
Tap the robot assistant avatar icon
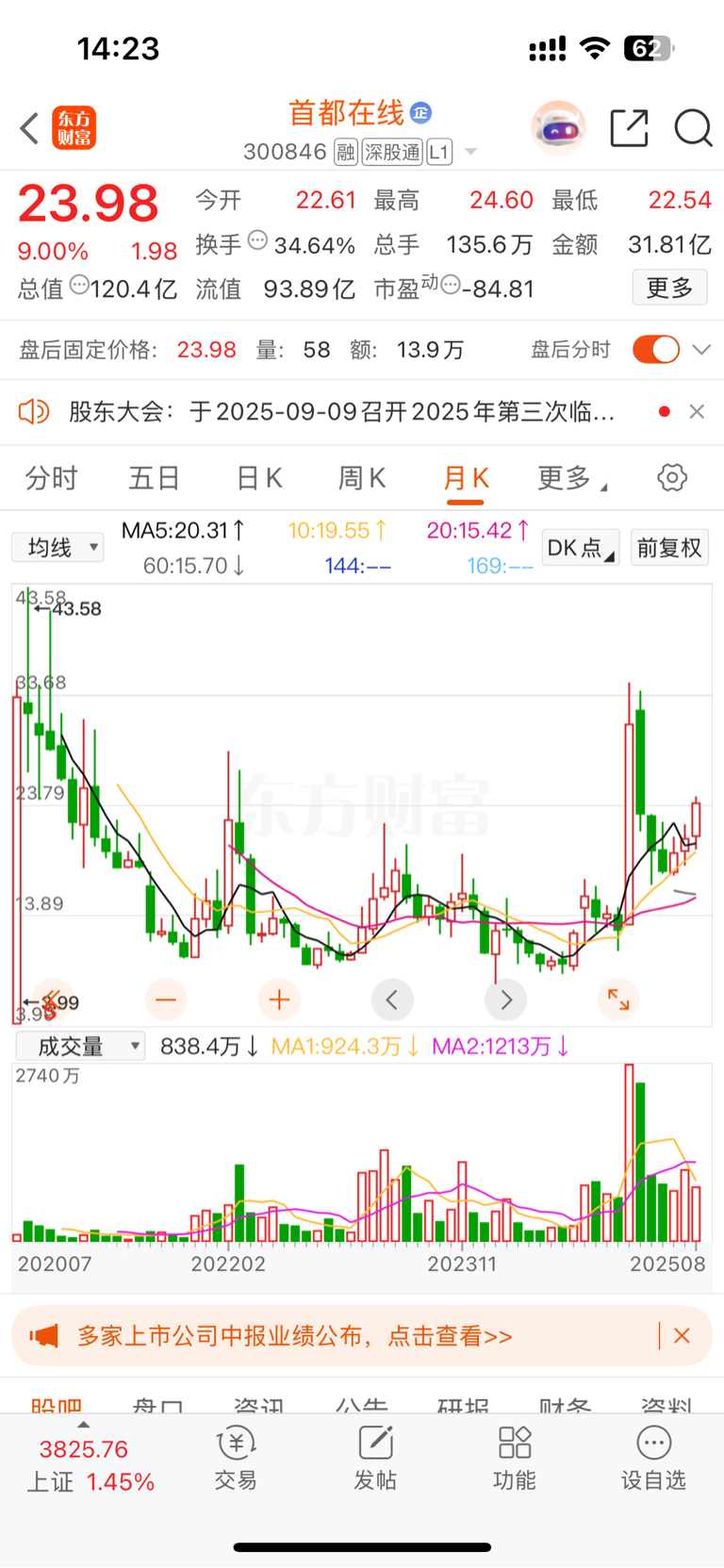click(558, 127)
